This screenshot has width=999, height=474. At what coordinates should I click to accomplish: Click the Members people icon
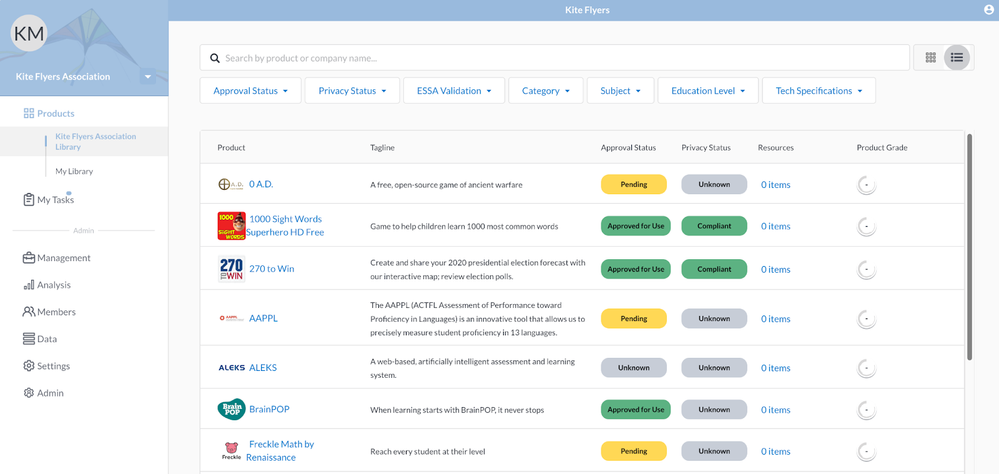pyautogui.click(x=29, y=312)
